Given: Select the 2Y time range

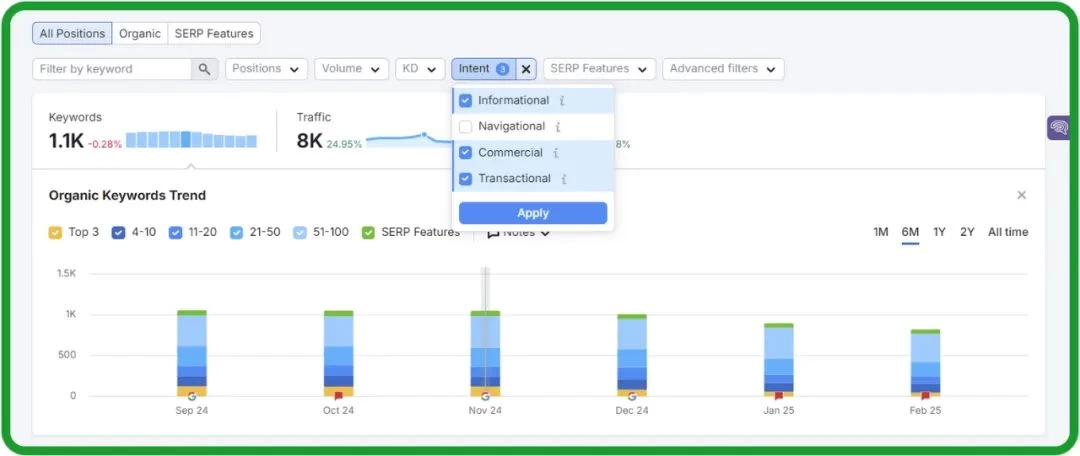Looking at the screenshot, I should tap(967, 232).
